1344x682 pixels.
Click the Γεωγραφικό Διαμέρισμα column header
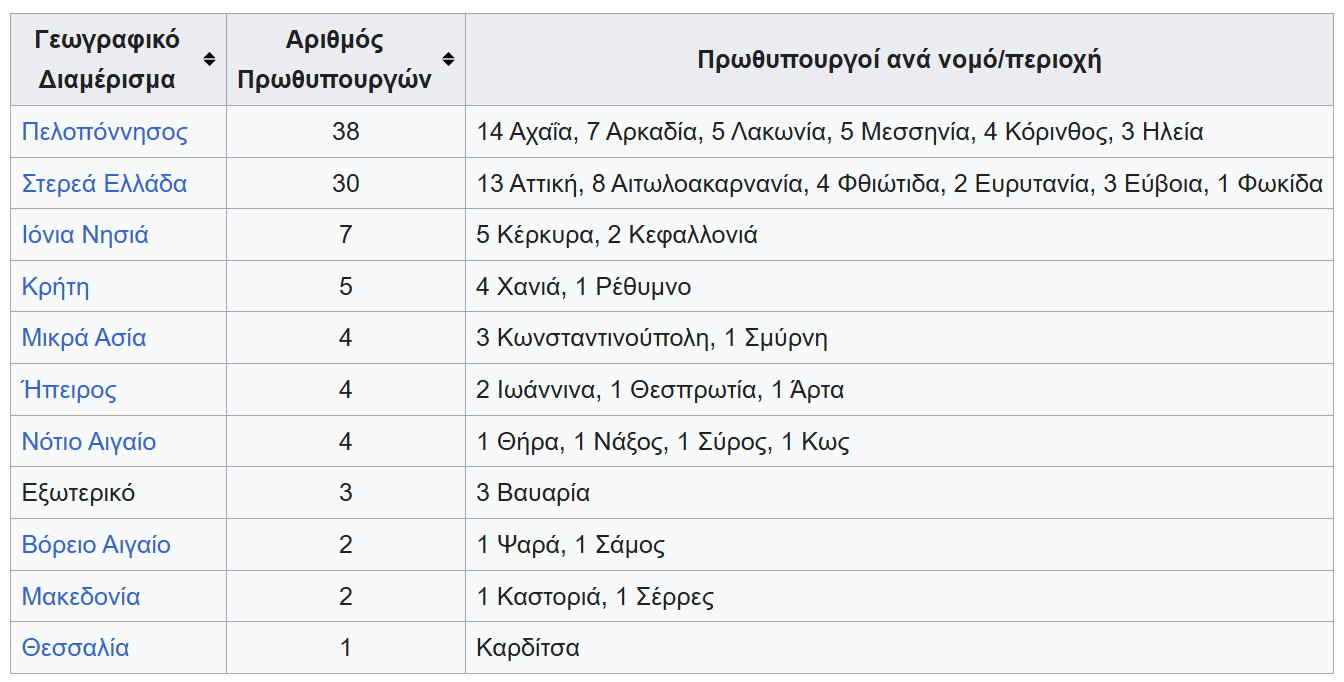tap(107, 60)
